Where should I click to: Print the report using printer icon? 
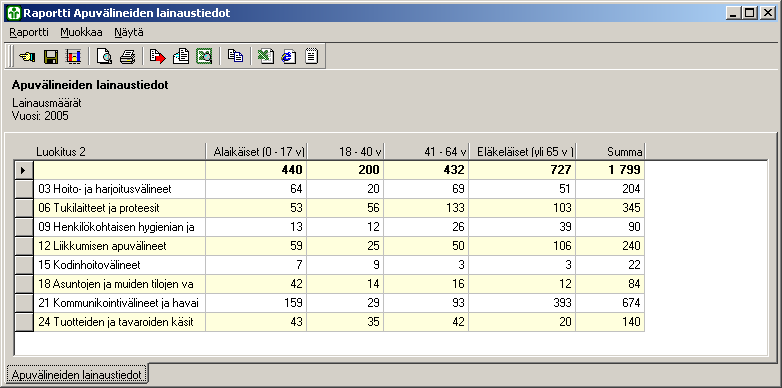pyautogui.click(x=128, y=56)
